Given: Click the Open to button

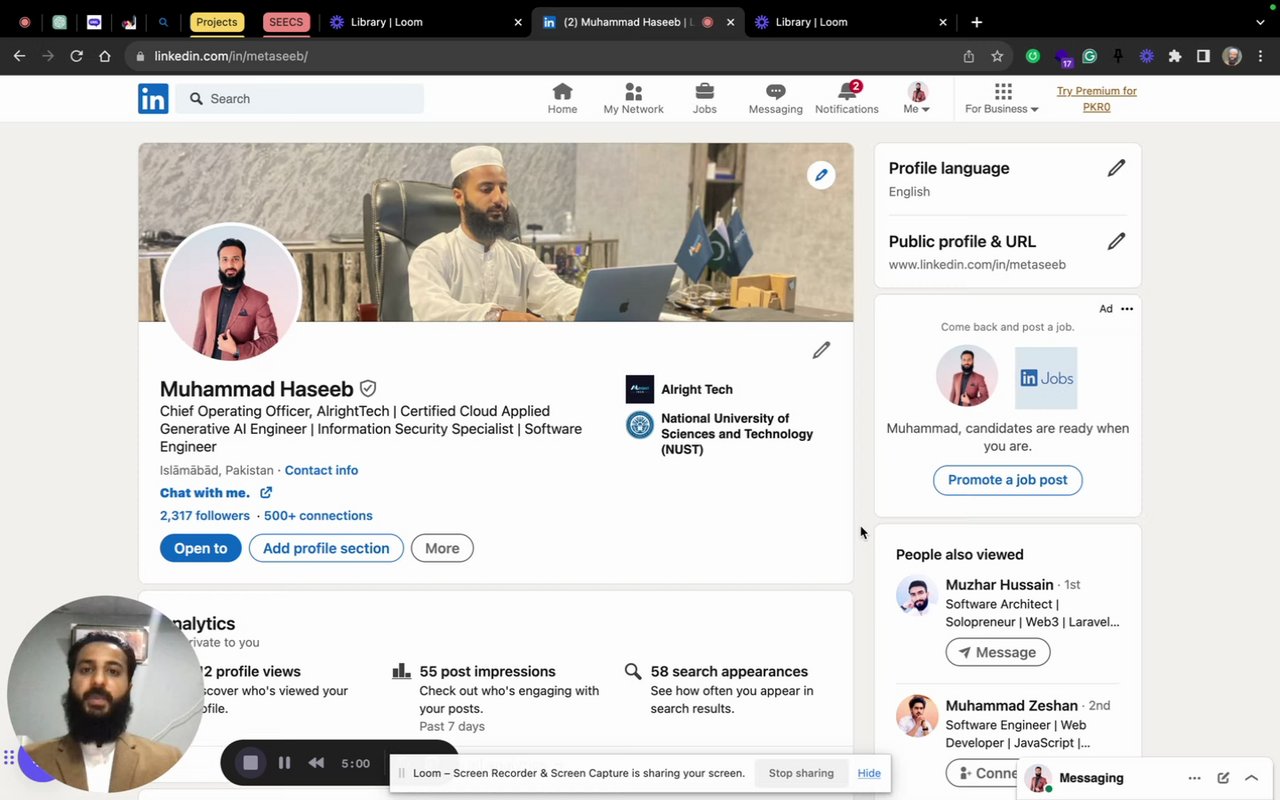Looking at the screenshot, I should (201, 548).
